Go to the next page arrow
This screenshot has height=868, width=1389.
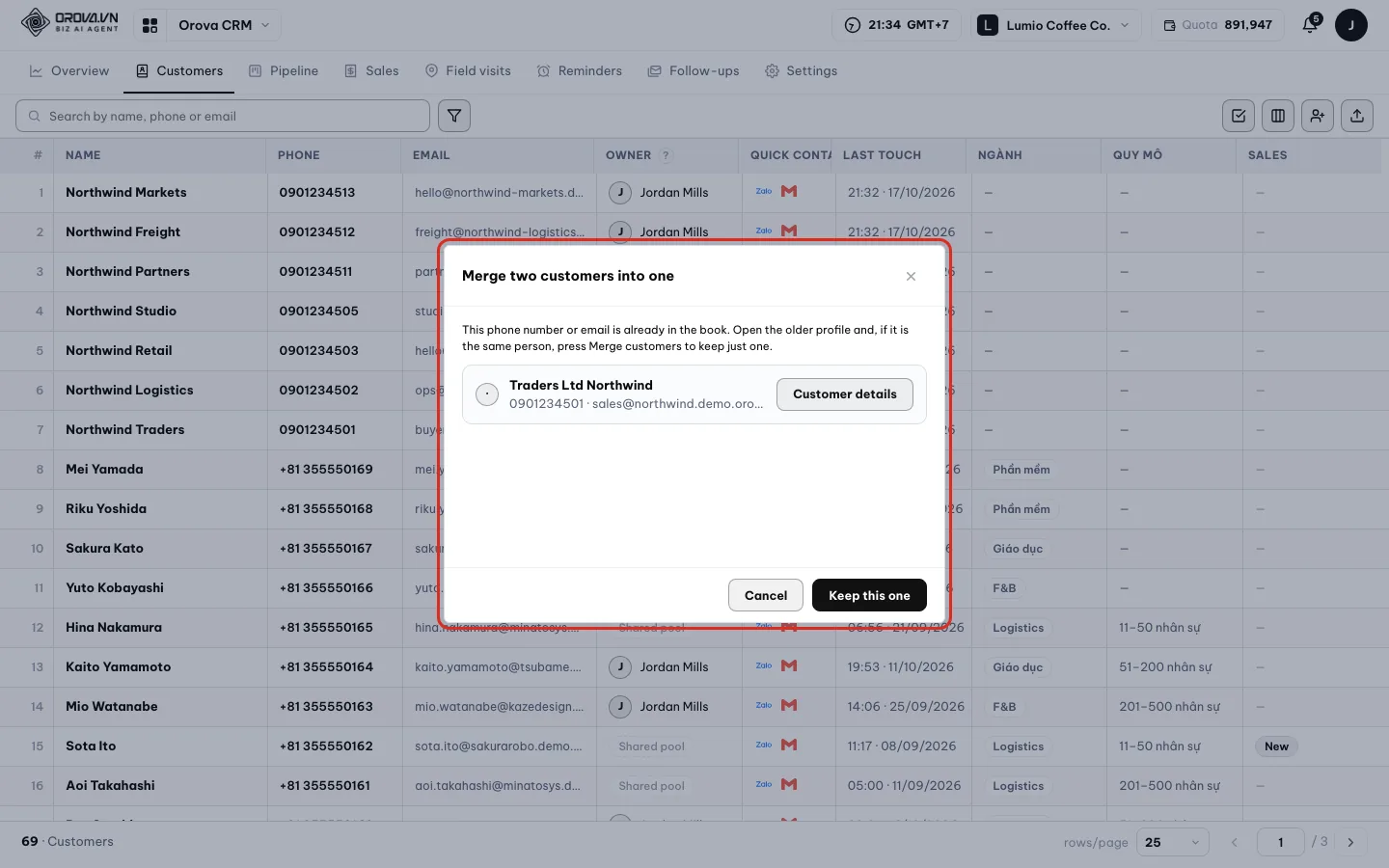(x=1350, y=842)
